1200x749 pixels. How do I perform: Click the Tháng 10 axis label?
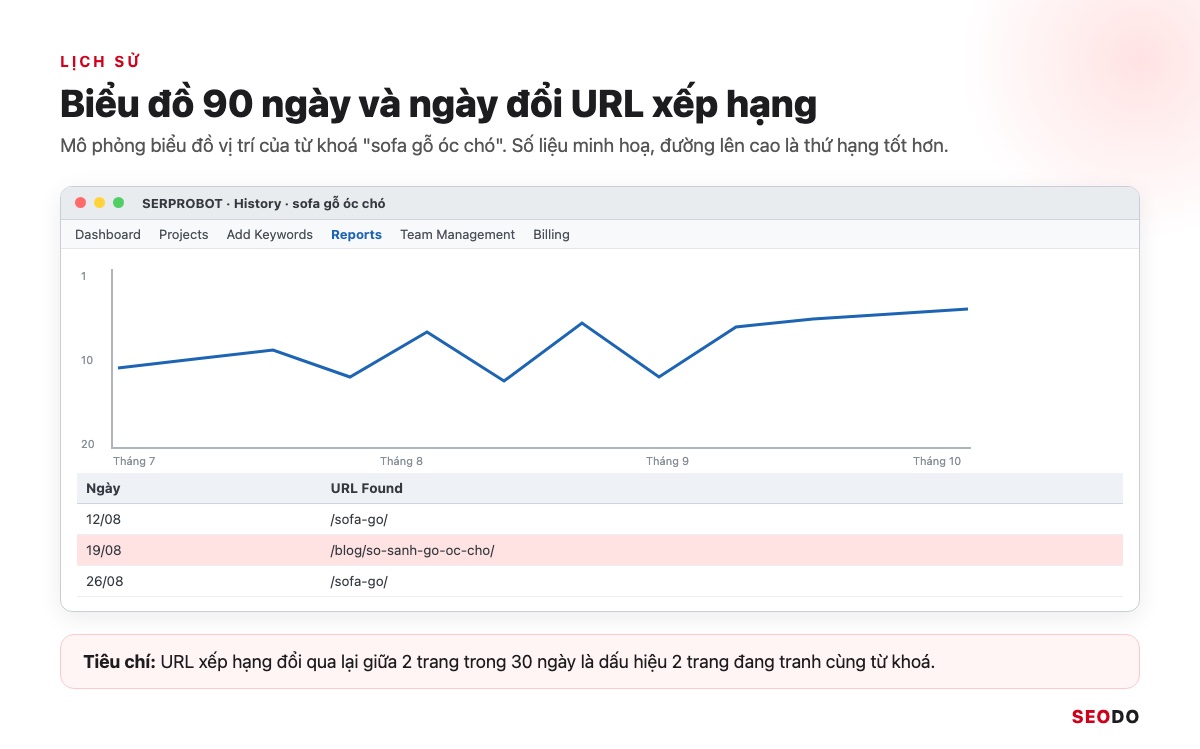pos(937,461)
